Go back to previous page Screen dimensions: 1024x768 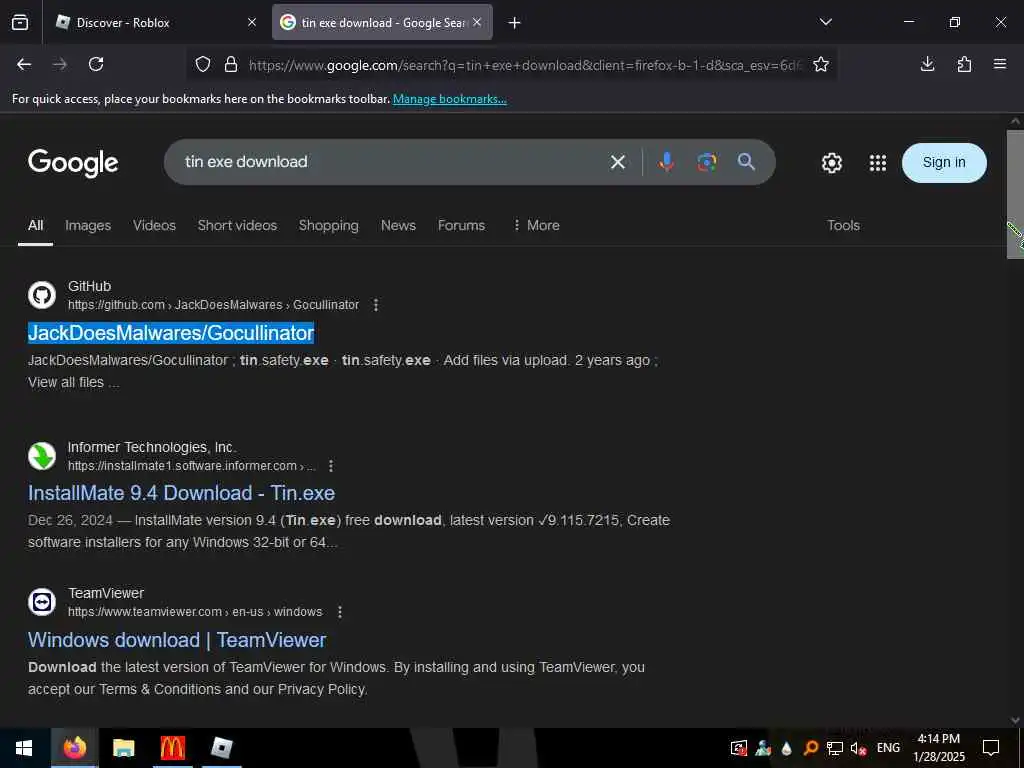coord(24,64)
